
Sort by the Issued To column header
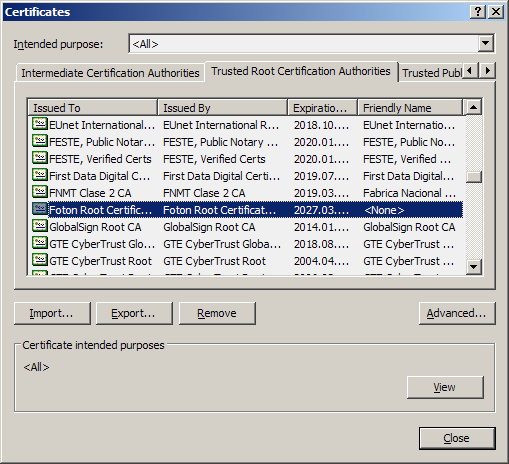click(x=92, y=108)
